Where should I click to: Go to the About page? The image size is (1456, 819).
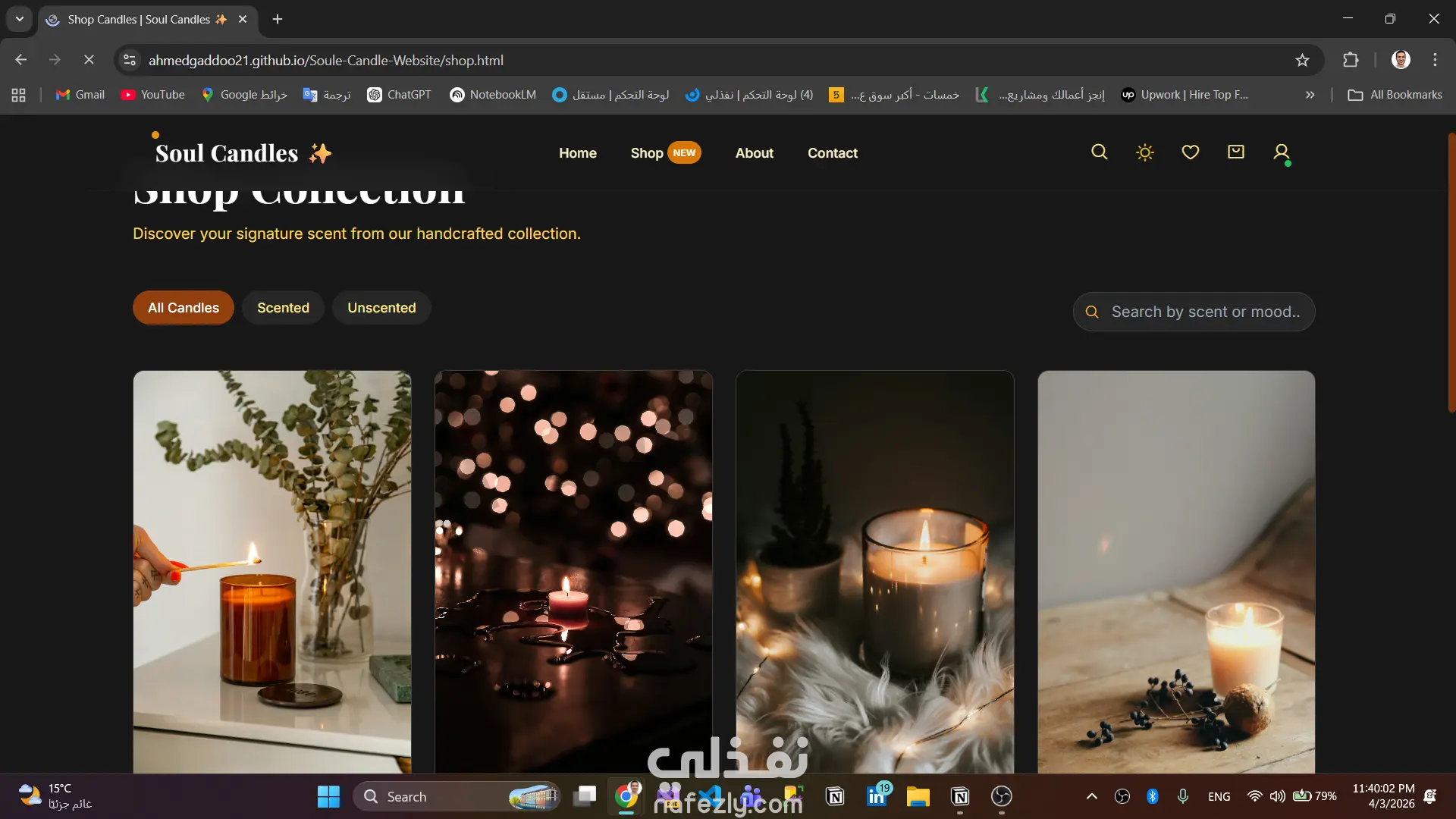click(754, 153)
